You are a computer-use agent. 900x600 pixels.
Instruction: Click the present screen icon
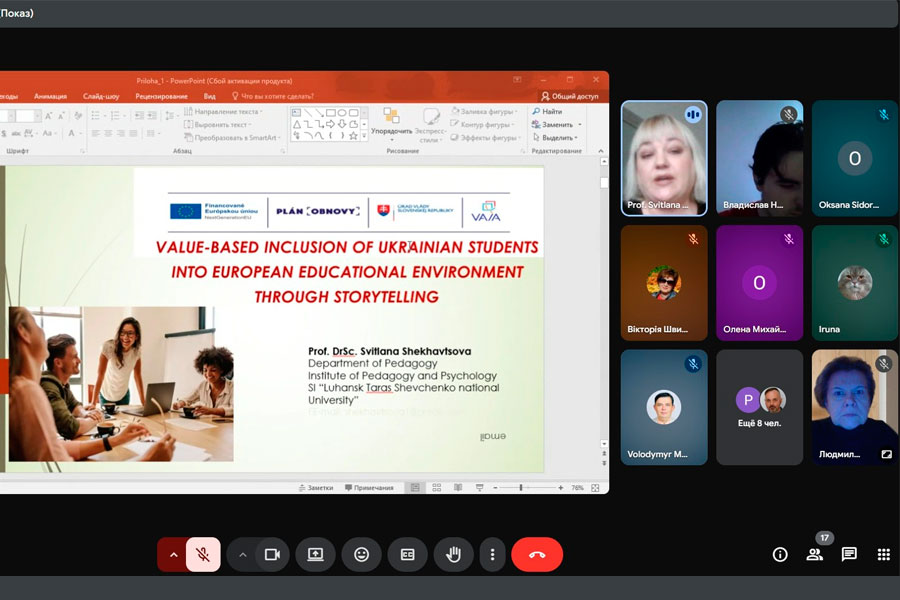(315, 554)
